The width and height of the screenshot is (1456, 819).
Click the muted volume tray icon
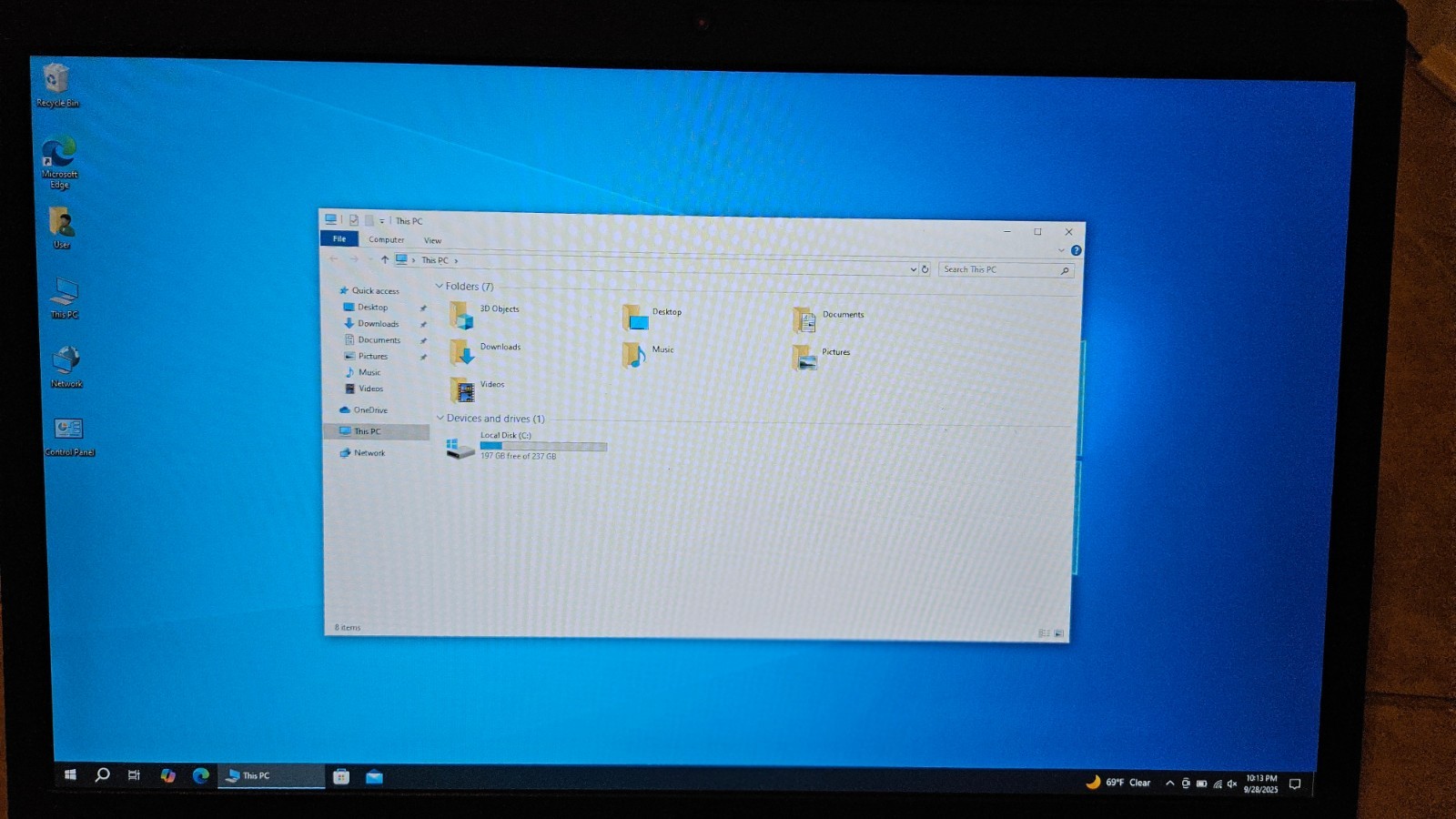click(x=1232, y=784)
